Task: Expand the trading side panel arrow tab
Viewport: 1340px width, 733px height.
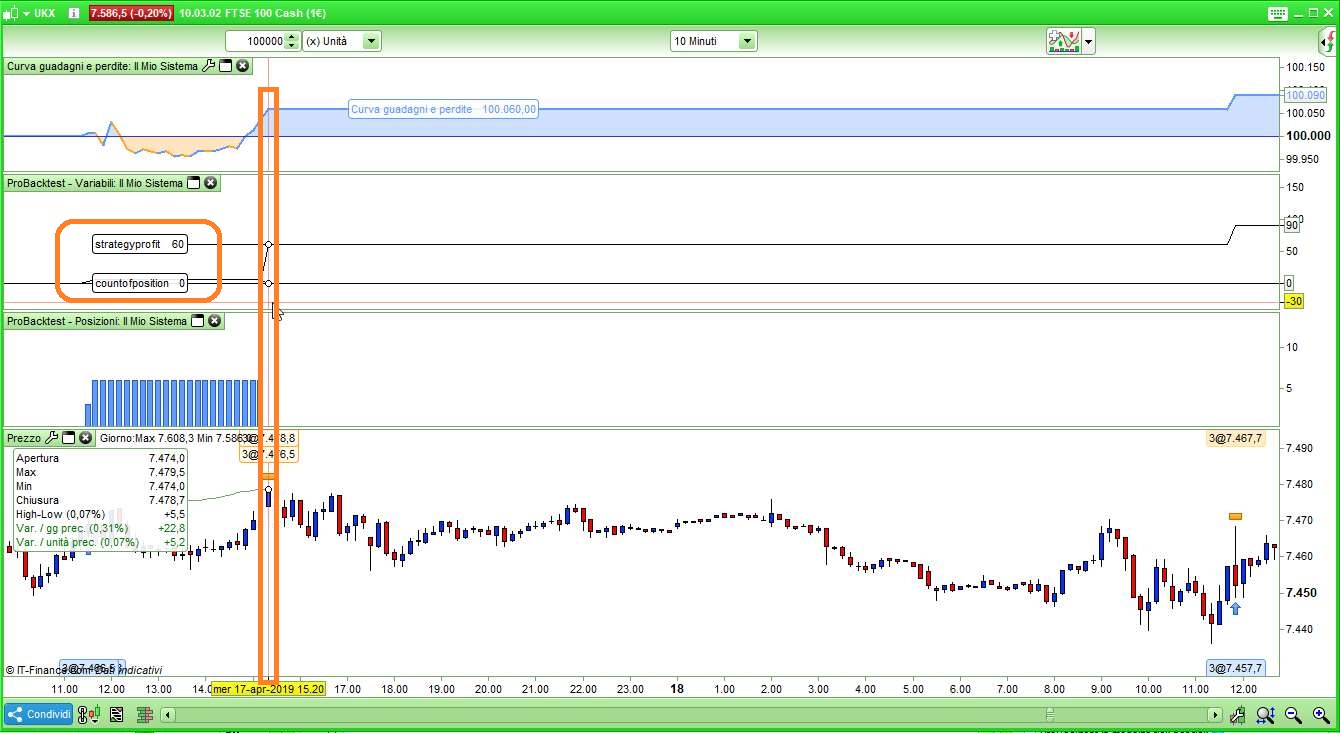Action: (1328, 41)
